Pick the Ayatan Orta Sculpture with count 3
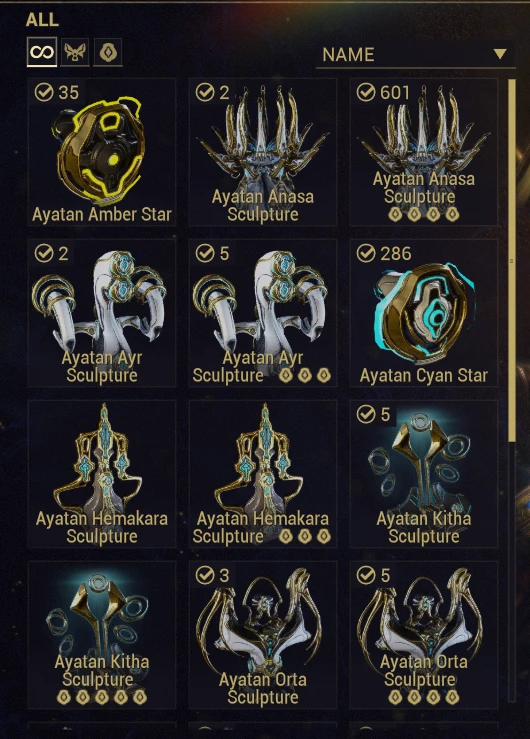 click(x=263, y=635)
